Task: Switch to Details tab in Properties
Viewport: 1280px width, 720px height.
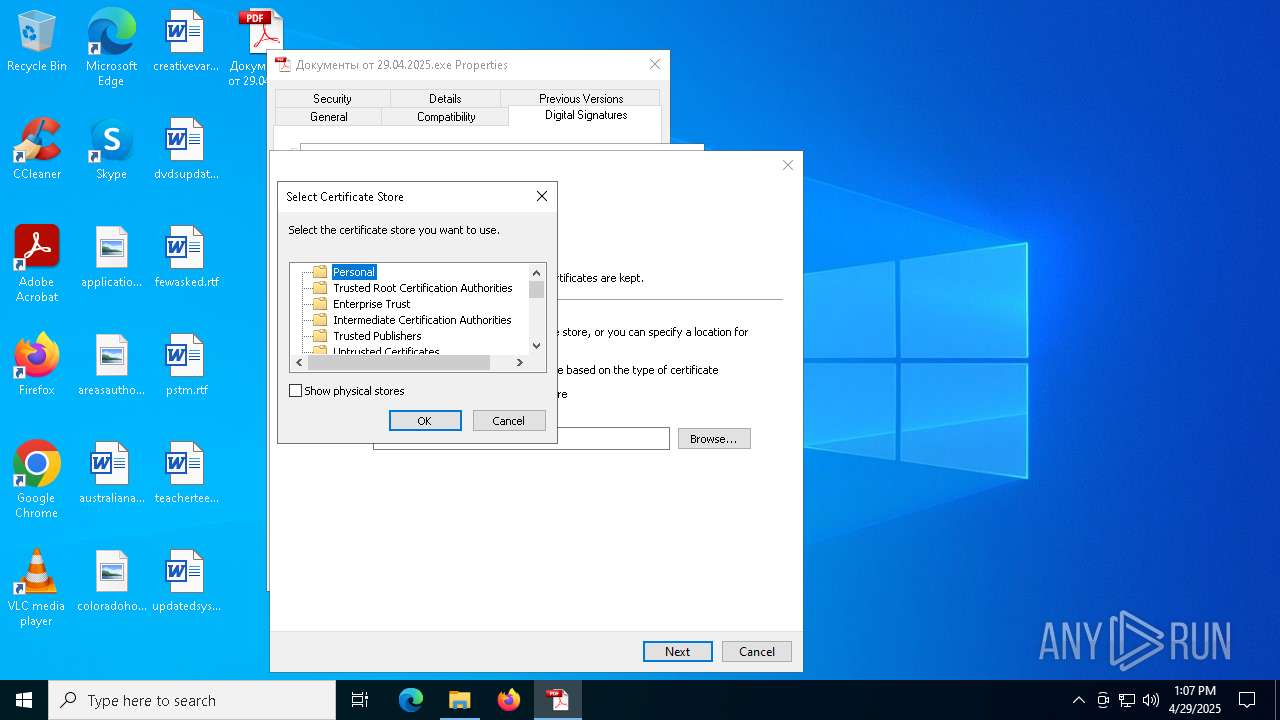Action: [x=445, y=98]
